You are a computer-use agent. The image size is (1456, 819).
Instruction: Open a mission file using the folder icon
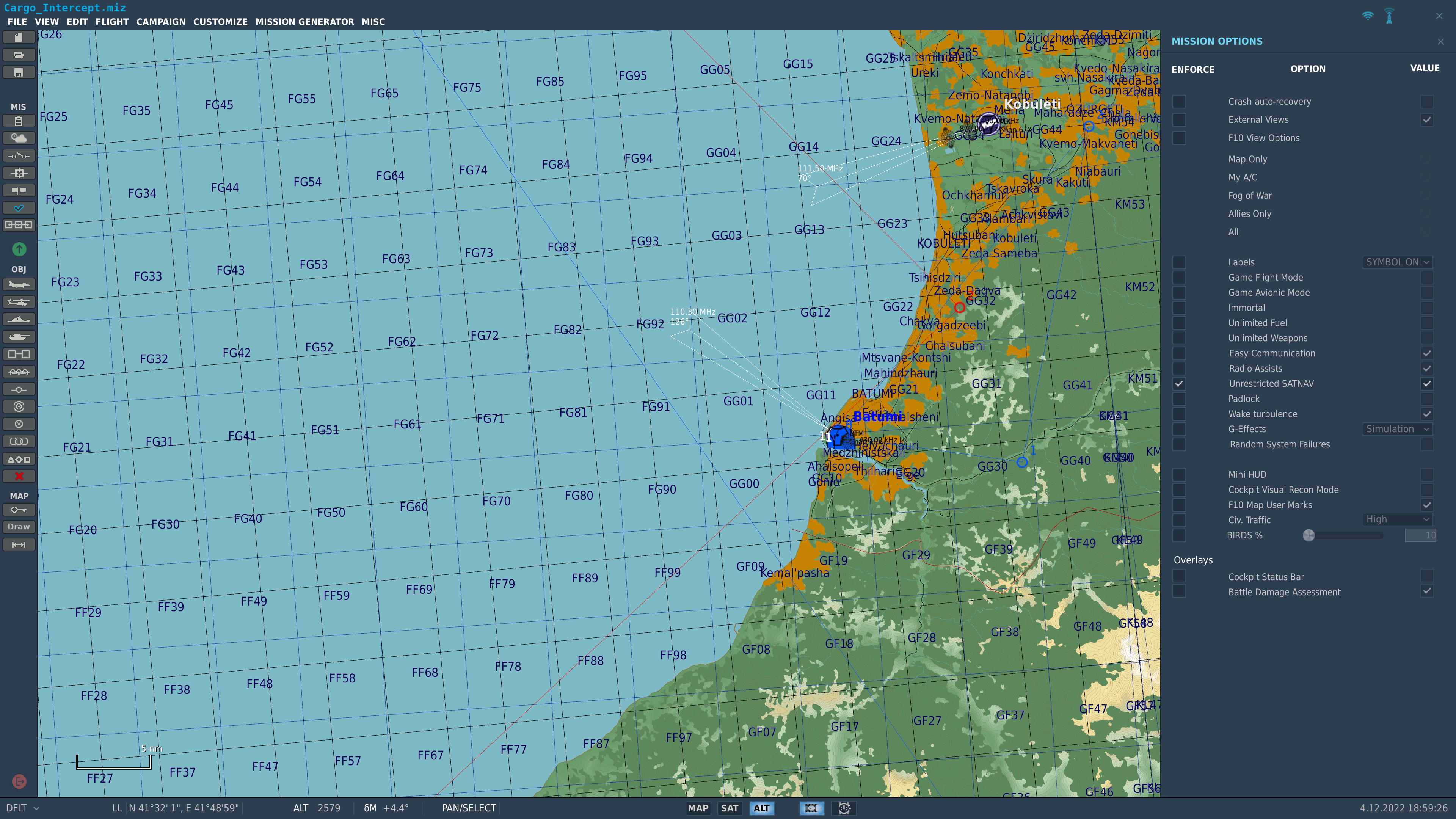(x=19, y=55)
